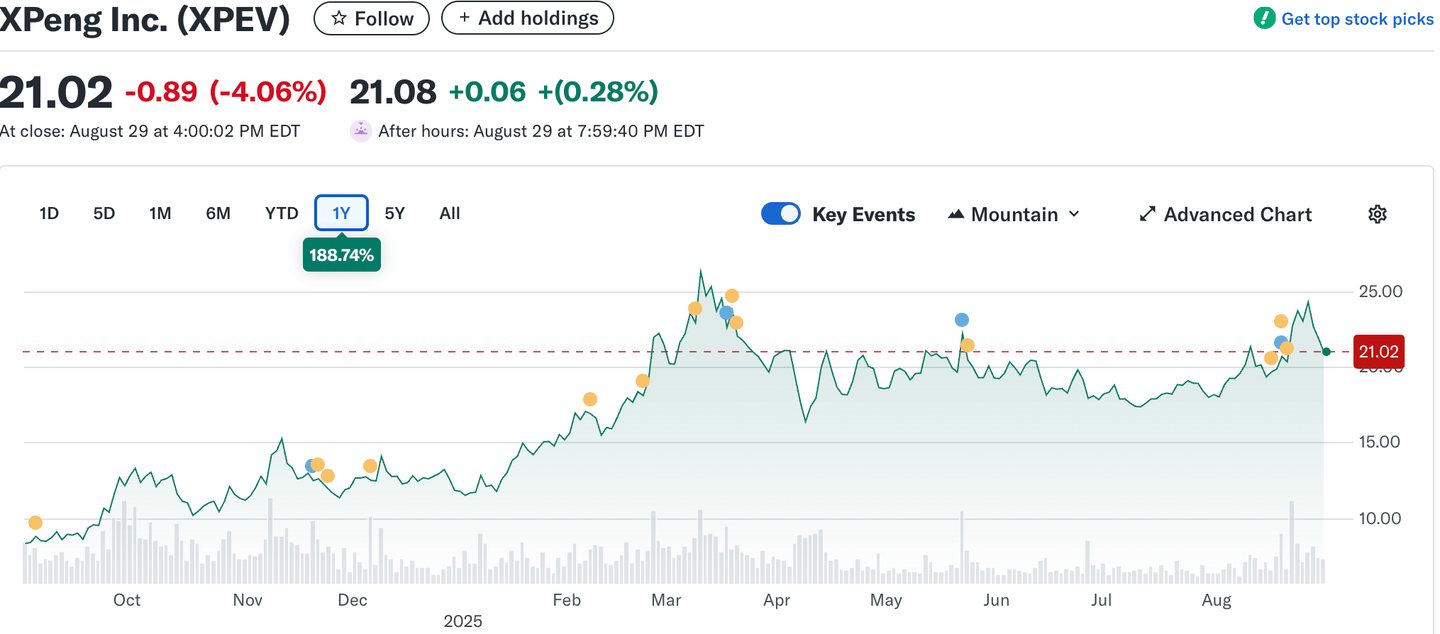The image size is (1440, 634).
Task: Click the purple after-hours moon icon
Action: pos(360,131)
